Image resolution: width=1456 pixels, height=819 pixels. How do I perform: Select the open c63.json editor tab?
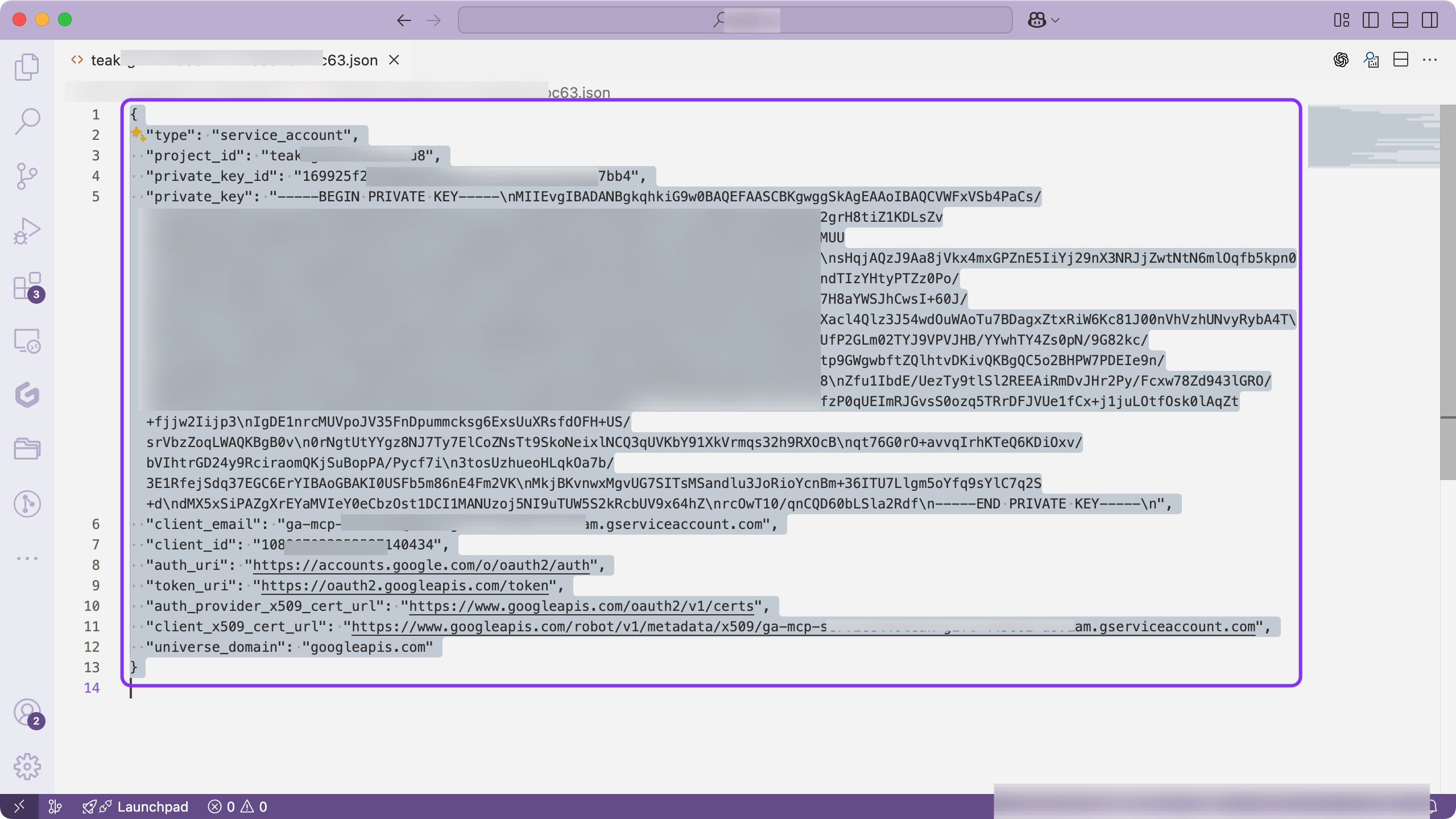click(227, 60)
